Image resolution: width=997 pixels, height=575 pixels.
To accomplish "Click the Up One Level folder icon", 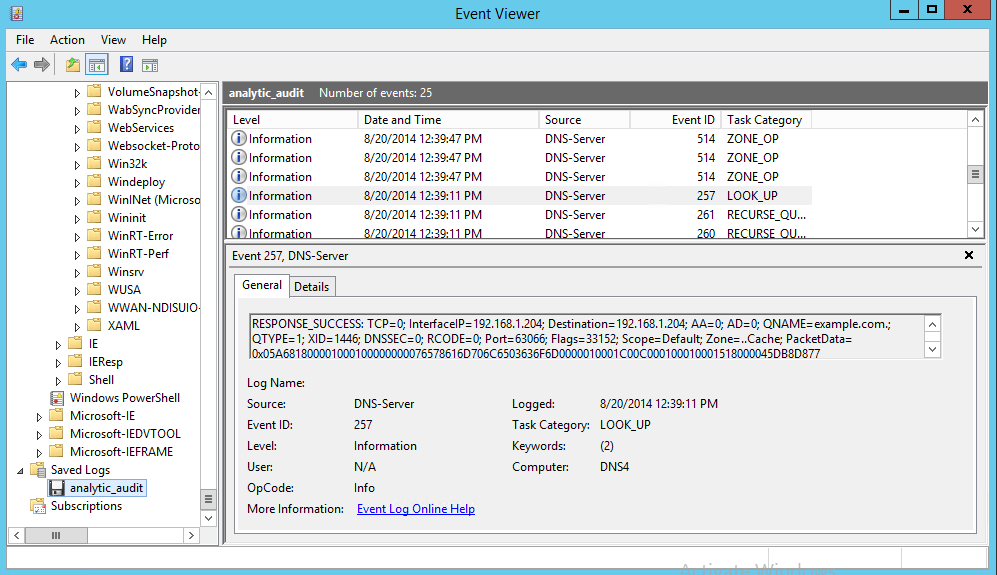I will (72, 65).
